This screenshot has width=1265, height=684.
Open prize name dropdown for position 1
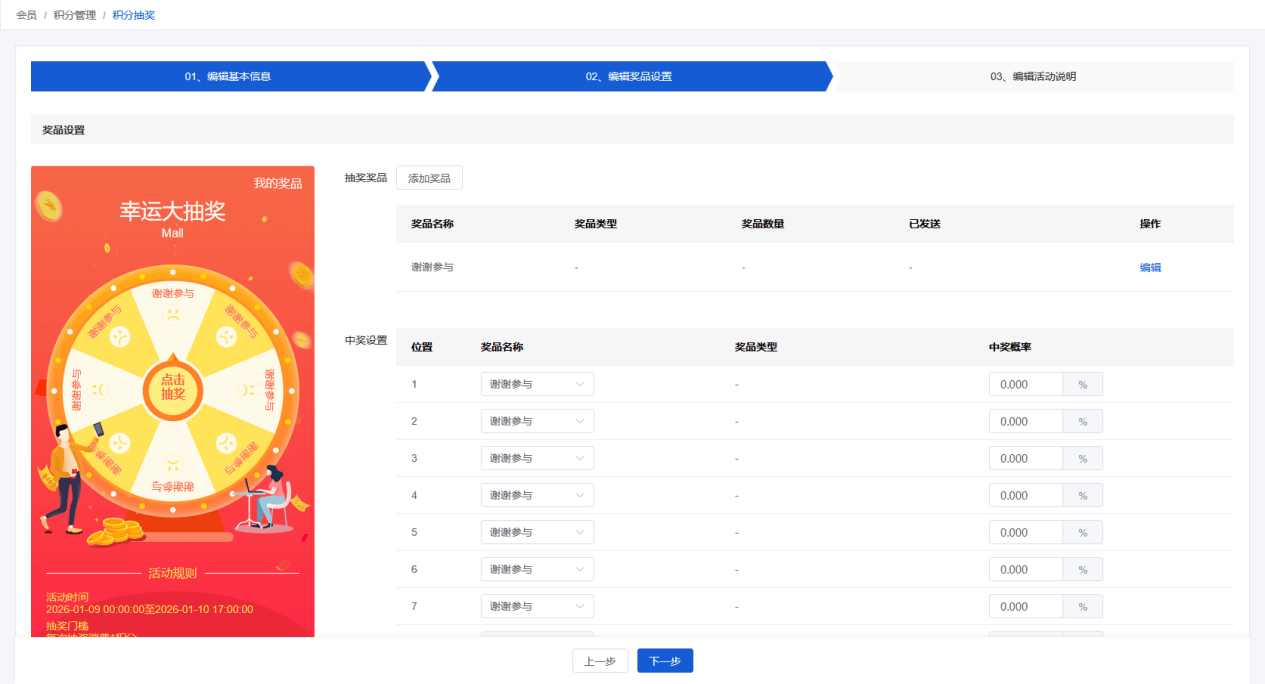[x=537, y=384]
